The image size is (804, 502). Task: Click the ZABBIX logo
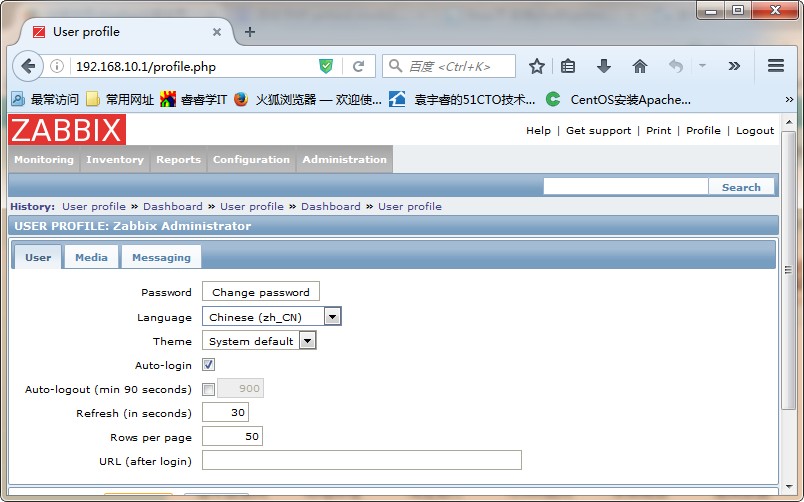click(x=67, y=130)
